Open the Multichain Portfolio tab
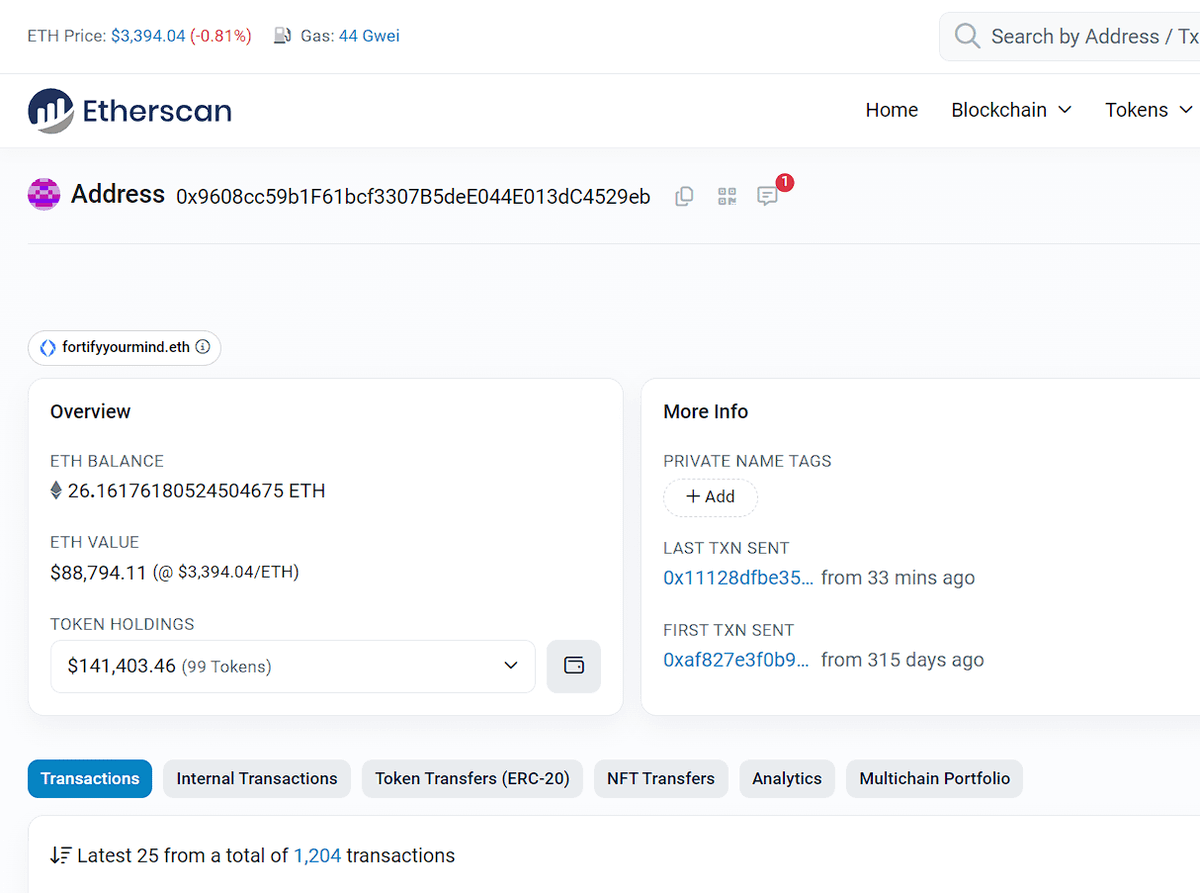This screenshot has height=893, width=1200. coord(935,778)
